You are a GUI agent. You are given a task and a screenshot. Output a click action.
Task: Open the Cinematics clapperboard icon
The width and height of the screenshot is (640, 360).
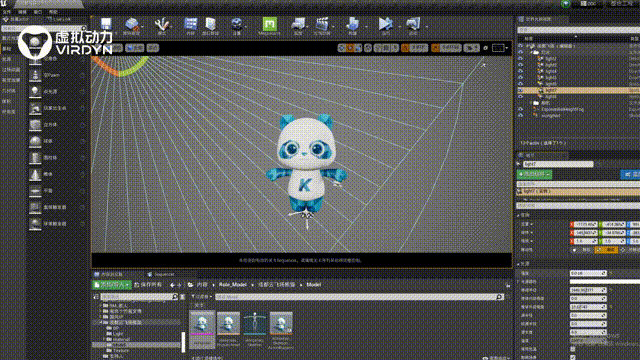pos(322,24)
